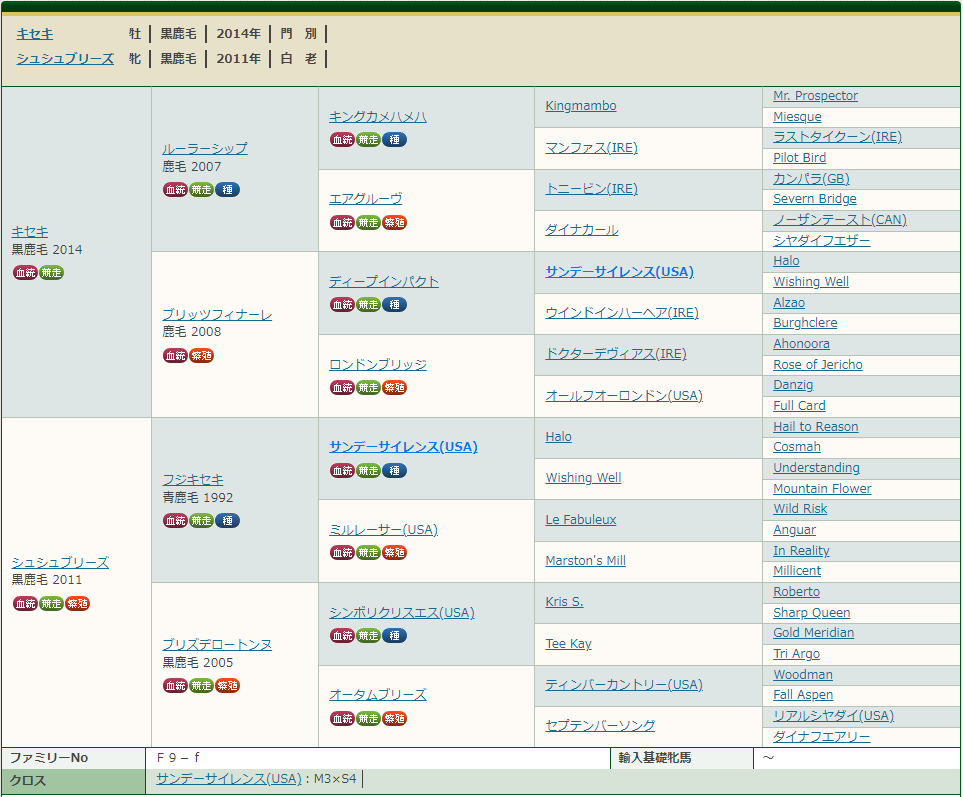Click the 繁殖 badge under エアグルーヴ
The height and width of the screenshot is (797, 963).
(394, 223)
